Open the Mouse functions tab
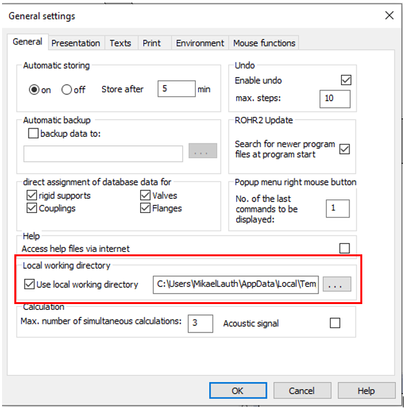 coord(264,43)
